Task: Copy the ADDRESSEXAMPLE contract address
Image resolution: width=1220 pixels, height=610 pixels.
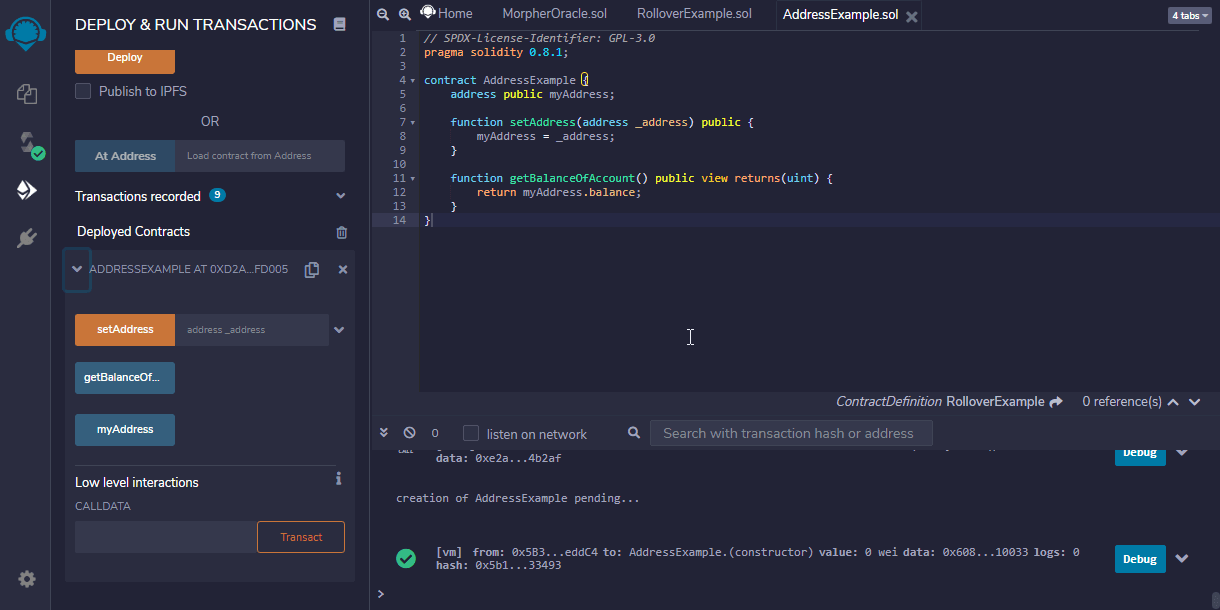Action: point(312,270)
